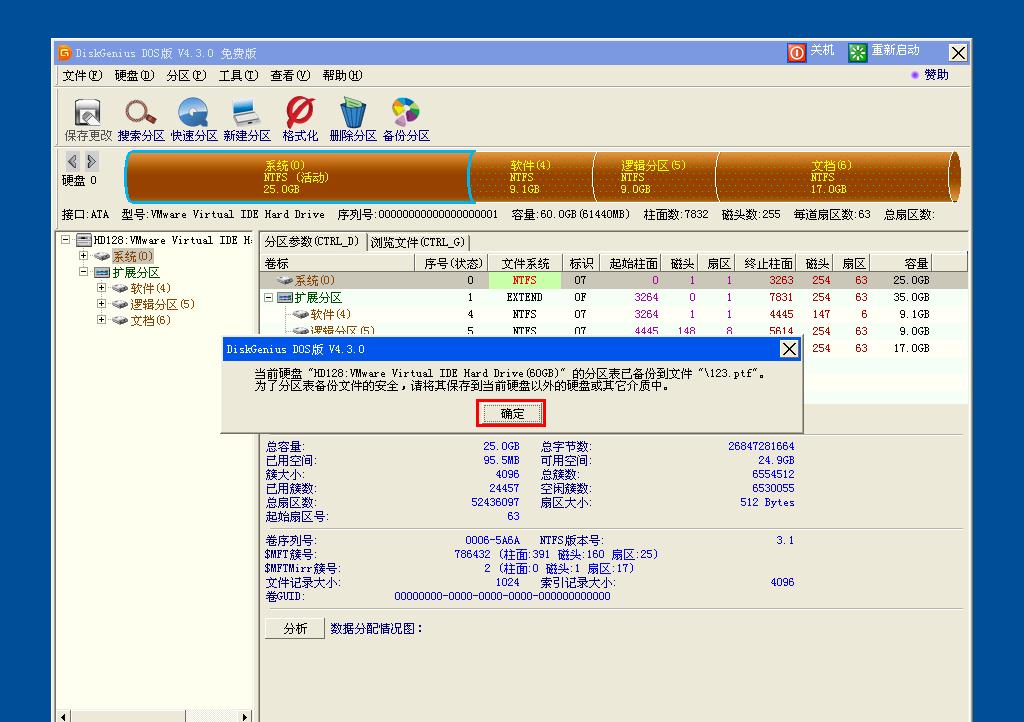1024x722 pixels.
Task: Click the Restart (重新启动) icon
Action: pyautogui.click(x=857, y=52)
